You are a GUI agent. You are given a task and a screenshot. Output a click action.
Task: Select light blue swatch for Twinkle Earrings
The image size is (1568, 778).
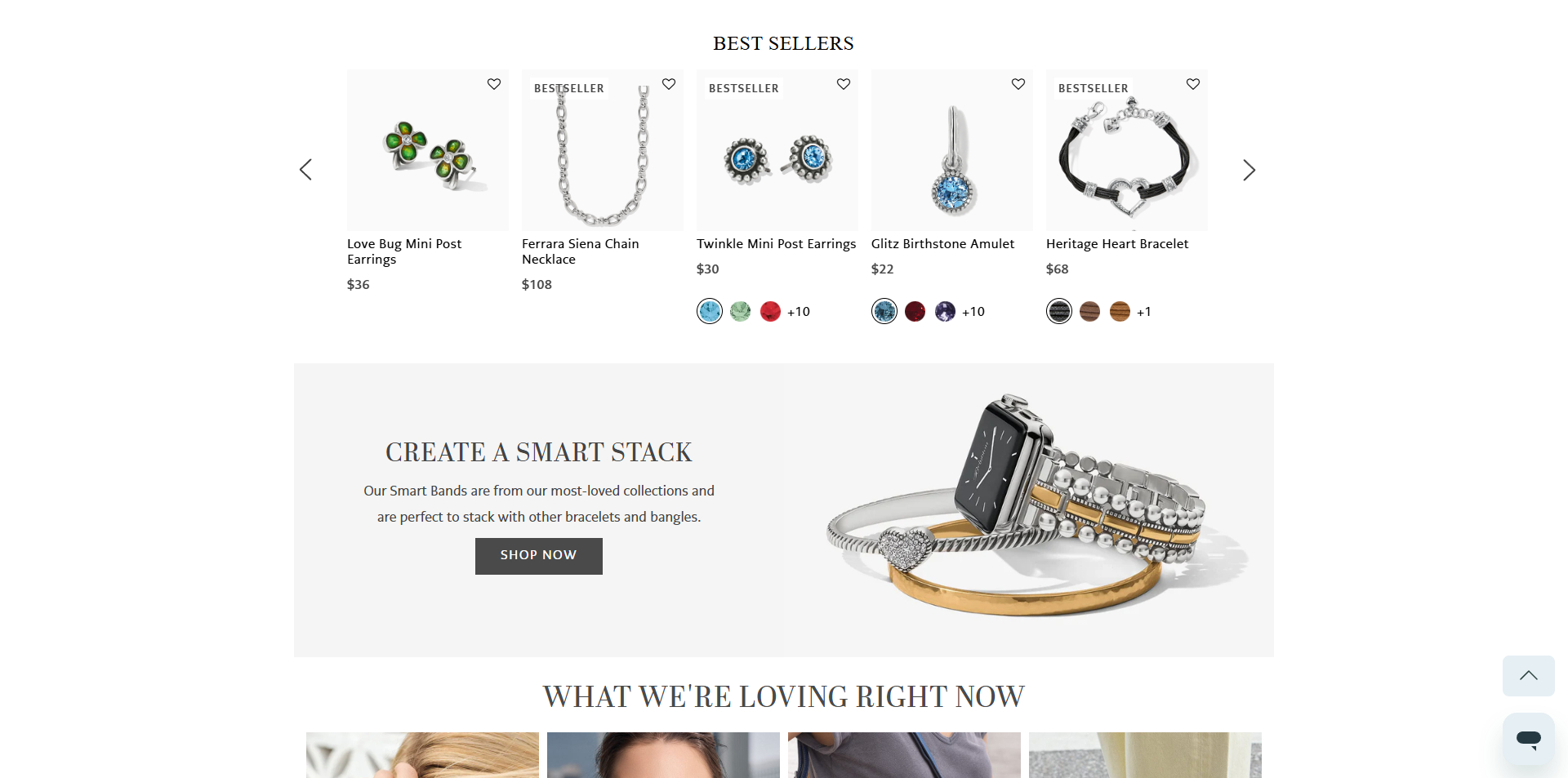tap(710, 311)
